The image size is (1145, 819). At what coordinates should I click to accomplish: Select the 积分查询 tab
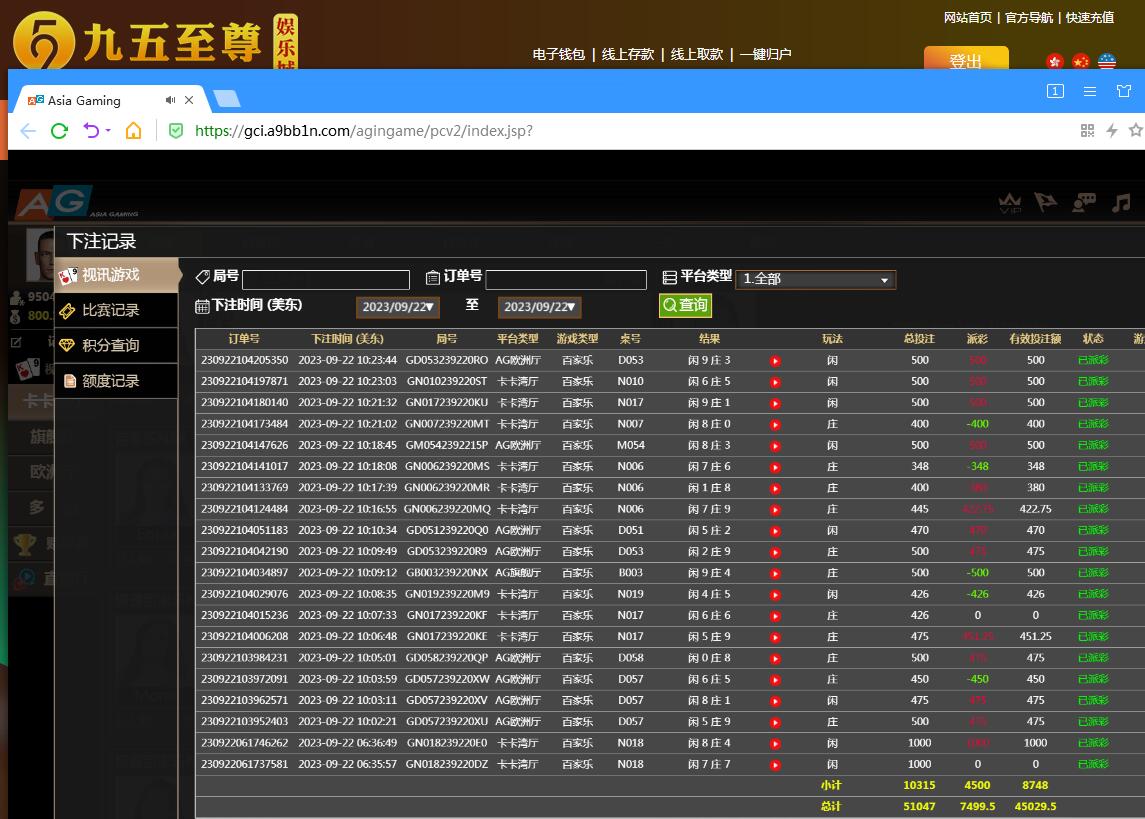[110, 345]
